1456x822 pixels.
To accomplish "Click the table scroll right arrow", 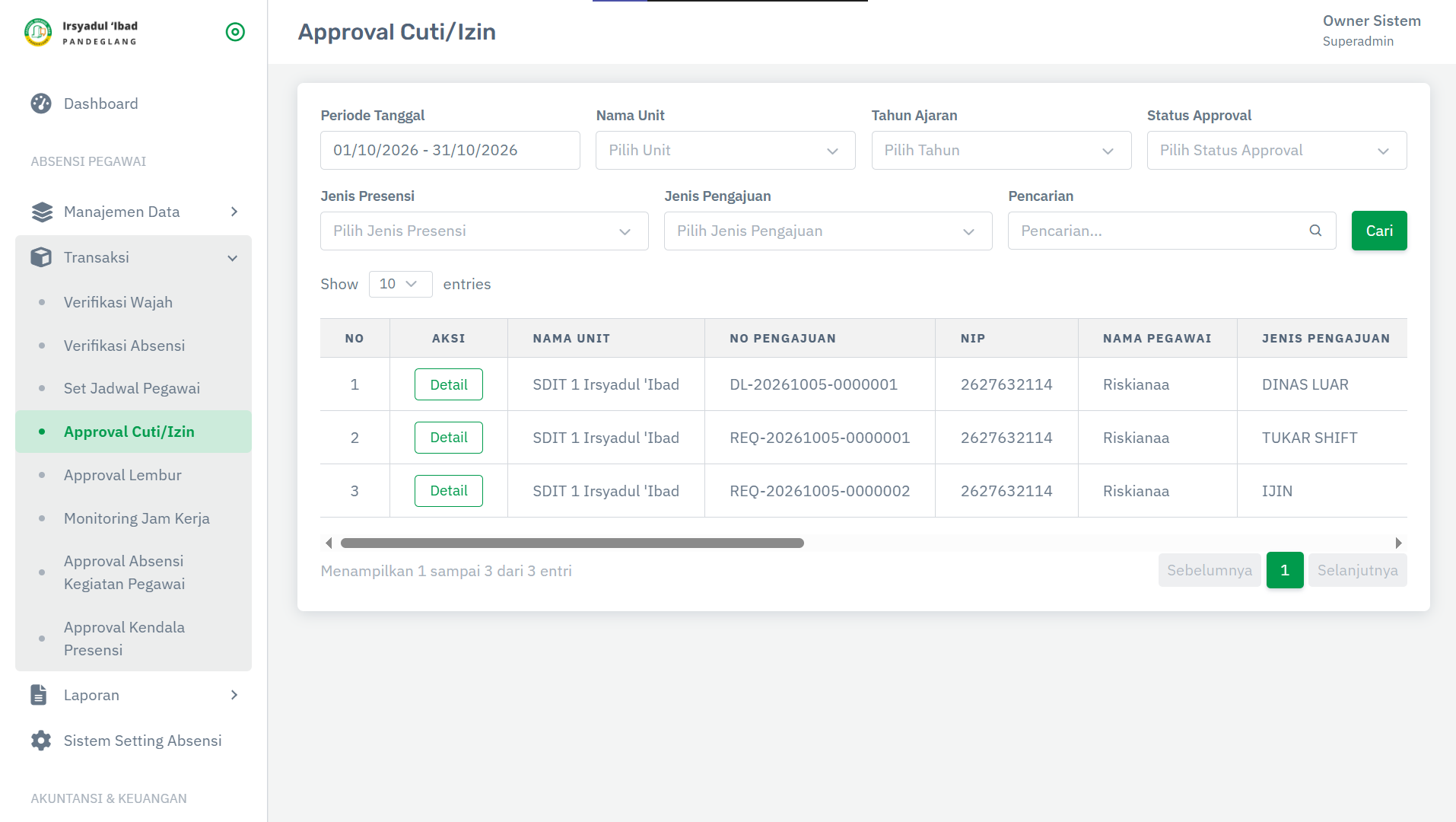I will (x=1398, y=543).
